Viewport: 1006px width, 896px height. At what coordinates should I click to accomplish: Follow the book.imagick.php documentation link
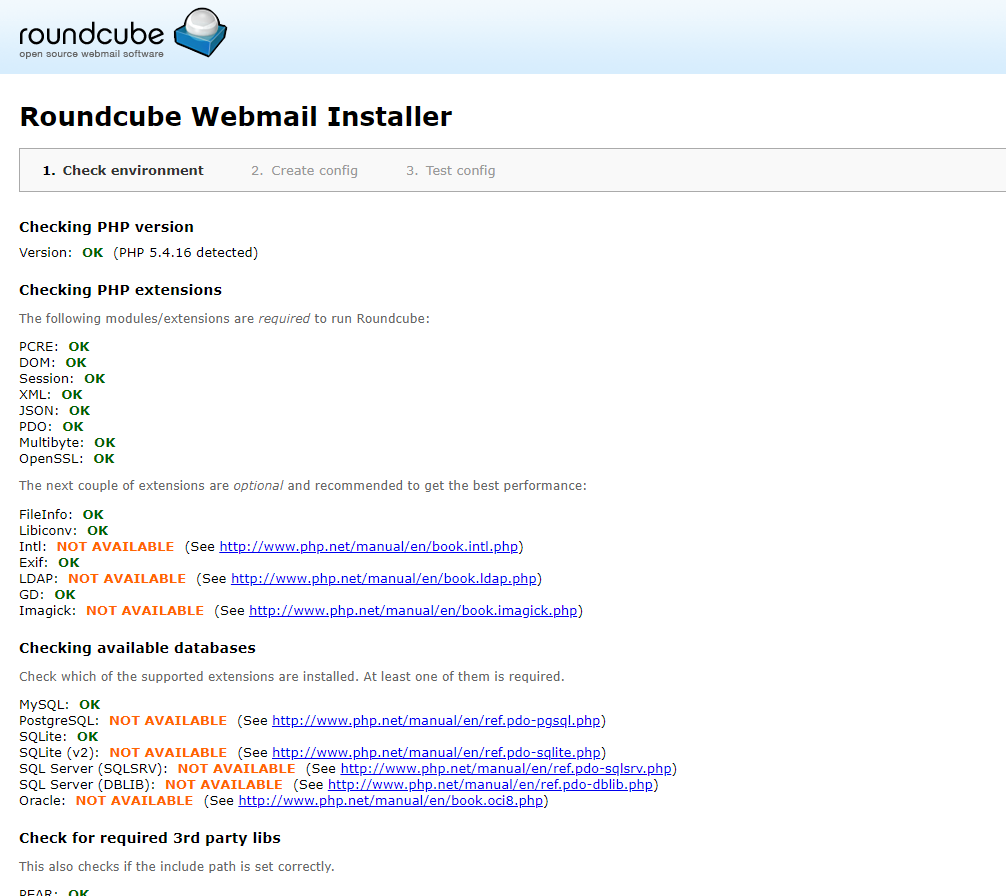pos(413,611)
